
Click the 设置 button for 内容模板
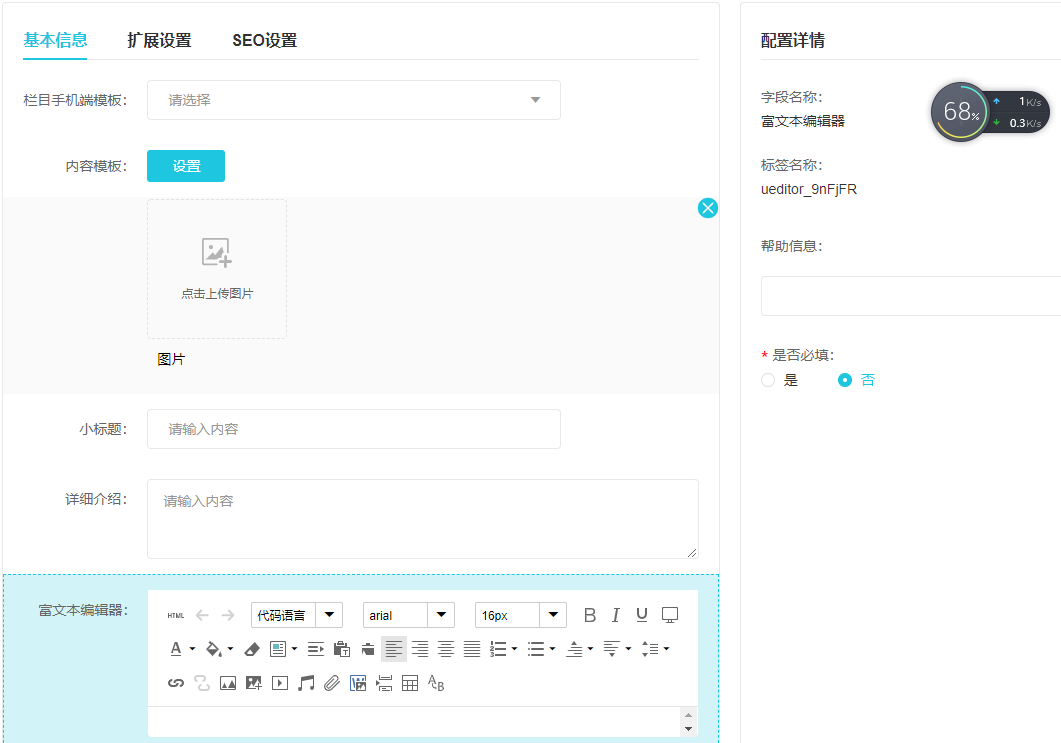tap(186, 166)
